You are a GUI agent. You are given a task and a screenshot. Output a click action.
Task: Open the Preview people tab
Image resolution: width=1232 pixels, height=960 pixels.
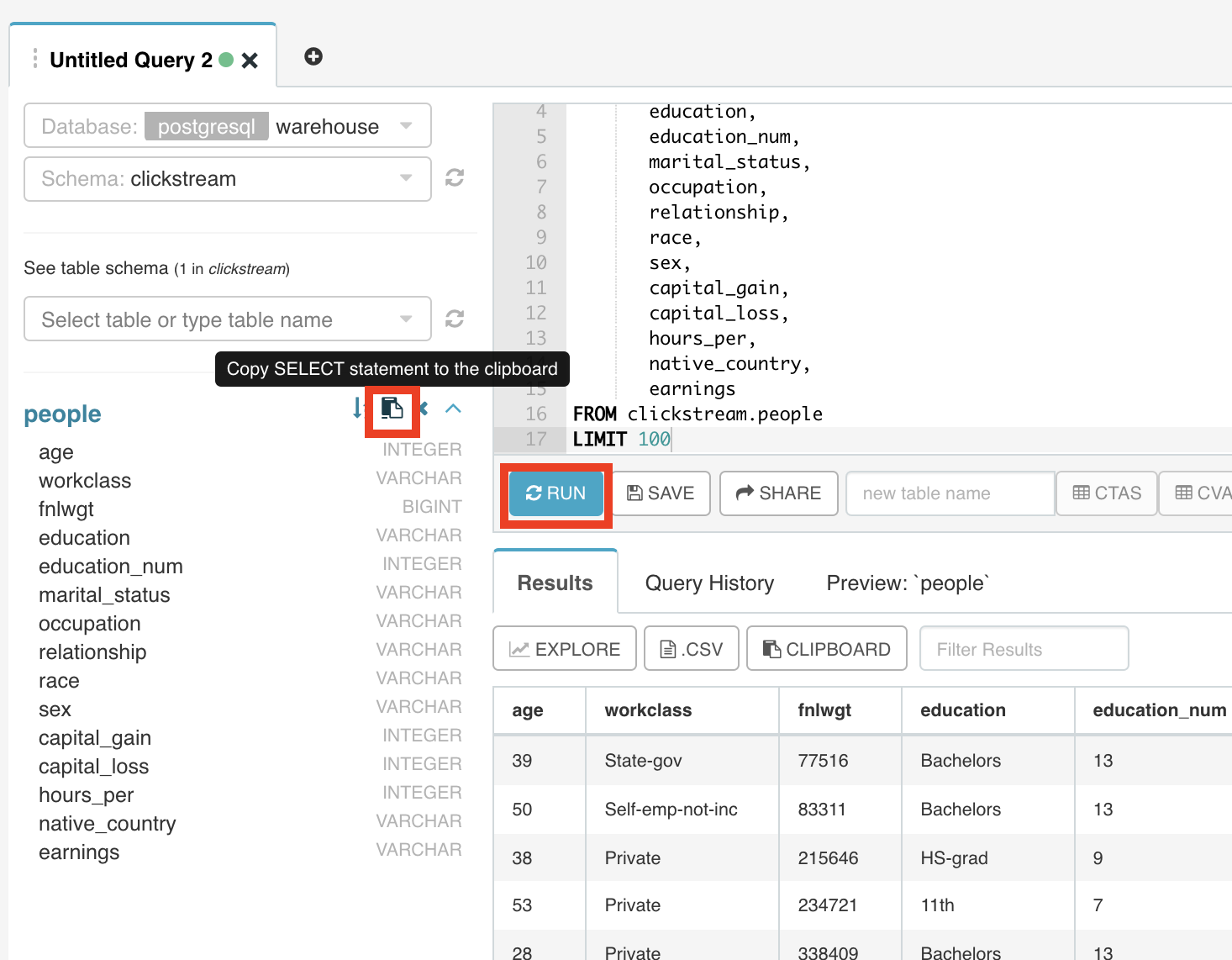[x=908, y=583]
